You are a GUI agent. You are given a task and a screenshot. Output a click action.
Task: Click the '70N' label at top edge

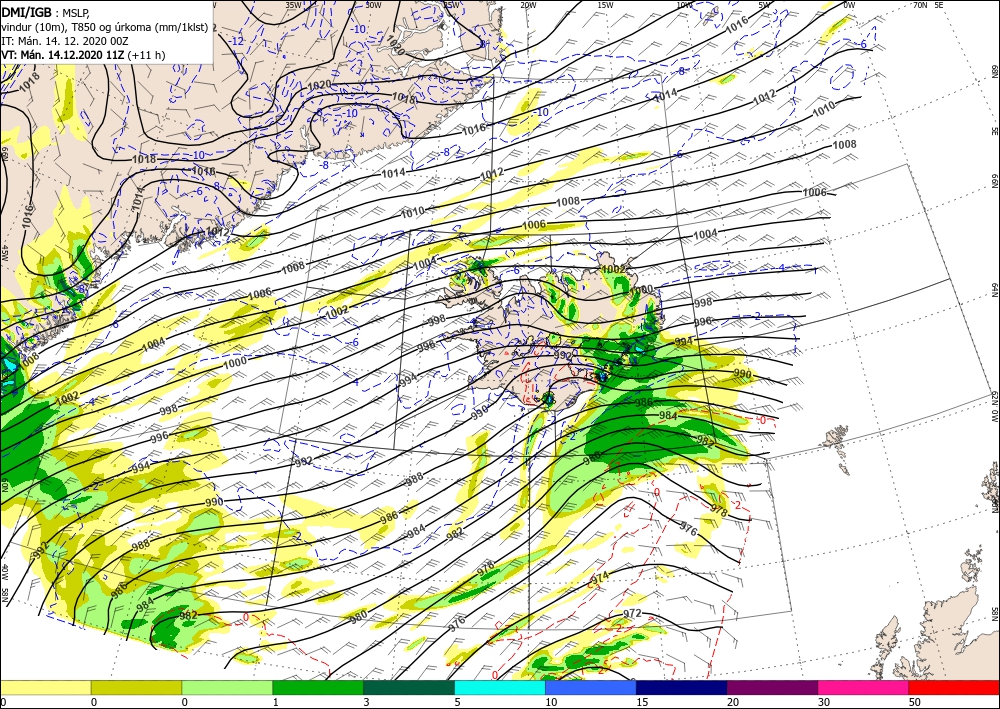920,5
